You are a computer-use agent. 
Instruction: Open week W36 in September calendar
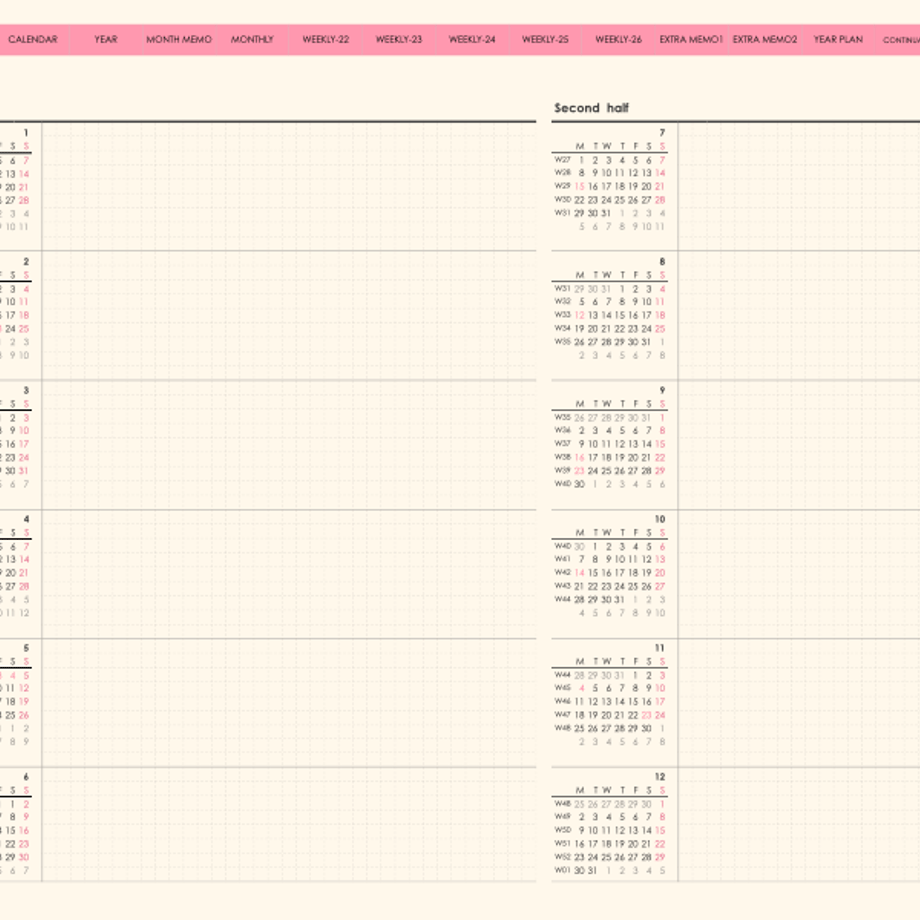[562, 430]
